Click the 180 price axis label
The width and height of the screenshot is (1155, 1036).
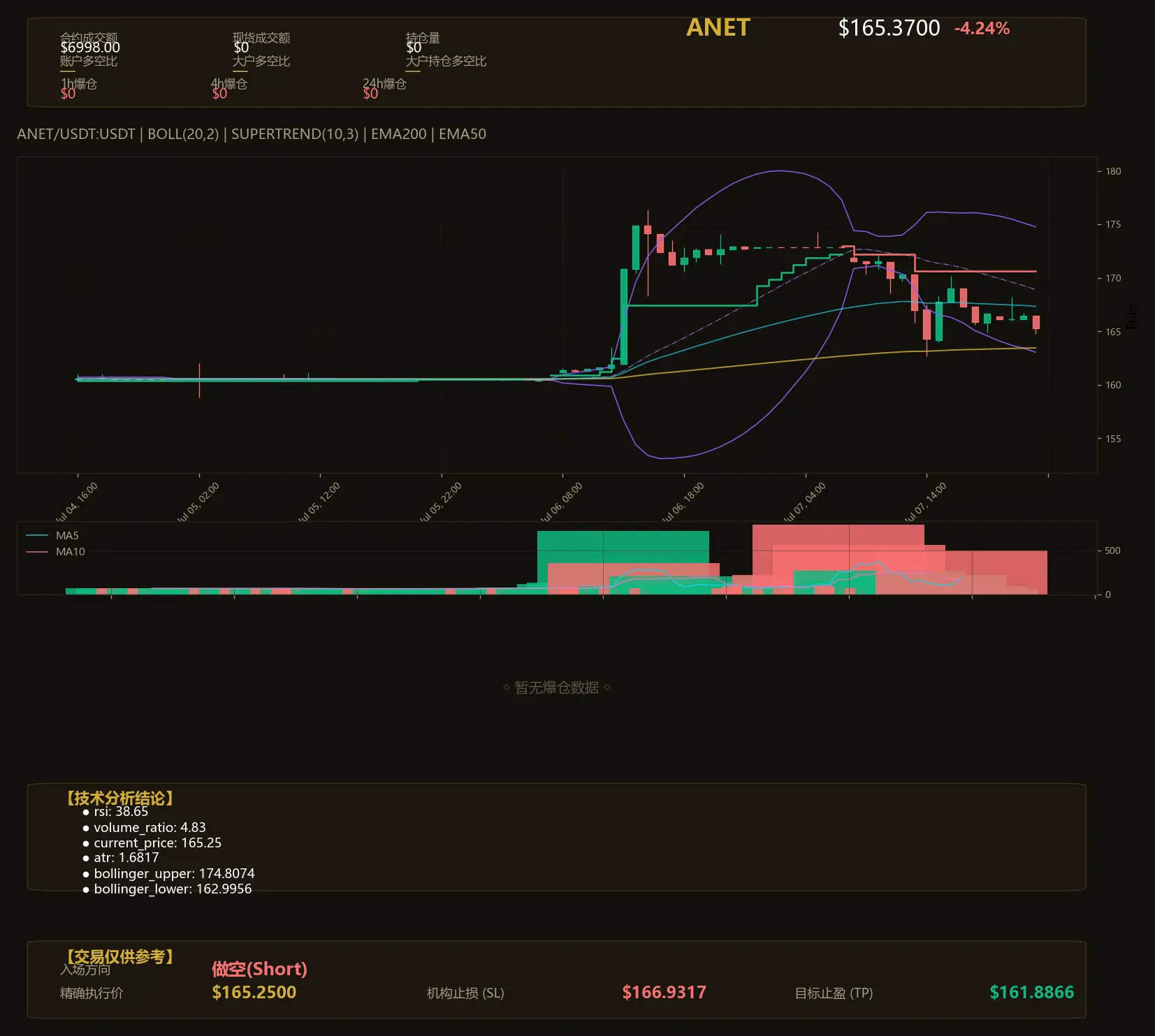pos(1113,171)
